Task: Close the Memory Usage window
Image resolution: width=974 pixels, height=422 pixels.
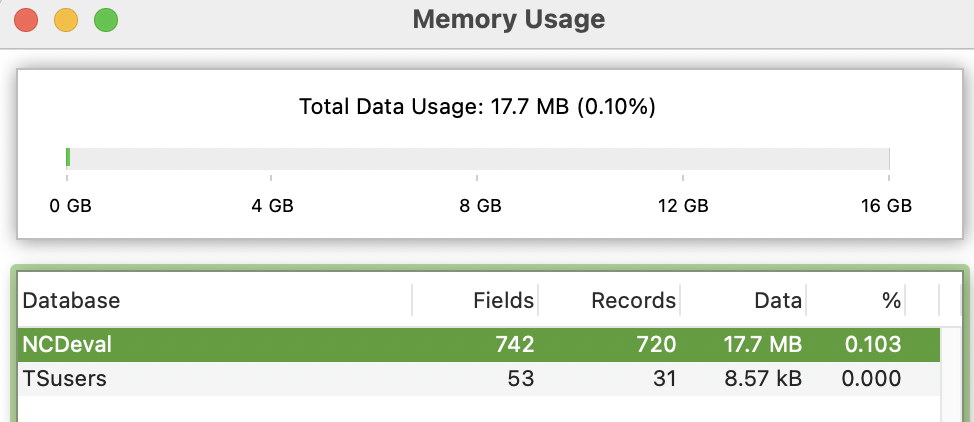Action: pos(26,19)
